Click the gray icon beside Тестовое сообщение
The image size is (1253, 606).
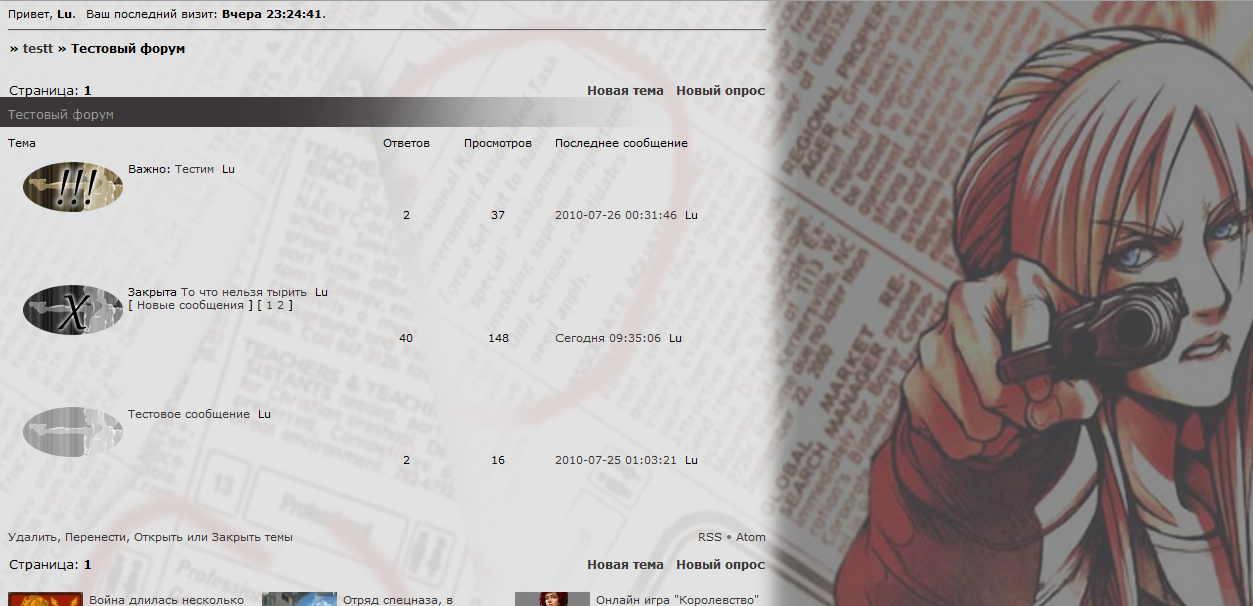[73, 432]
